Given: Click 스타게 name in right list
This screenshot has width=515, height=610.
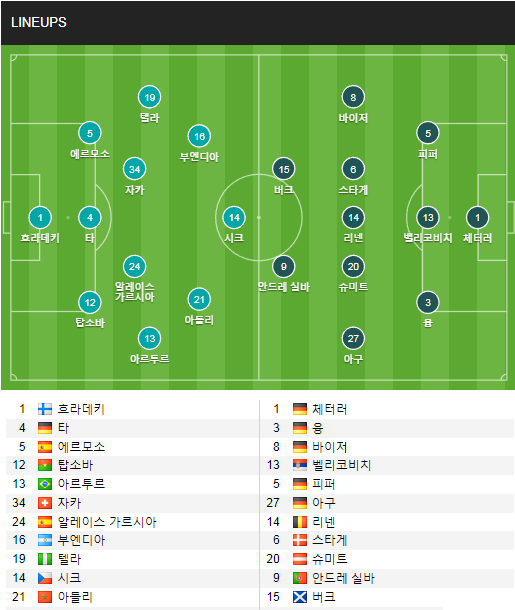Looking at the screenshot, I should tap(330, 540).
